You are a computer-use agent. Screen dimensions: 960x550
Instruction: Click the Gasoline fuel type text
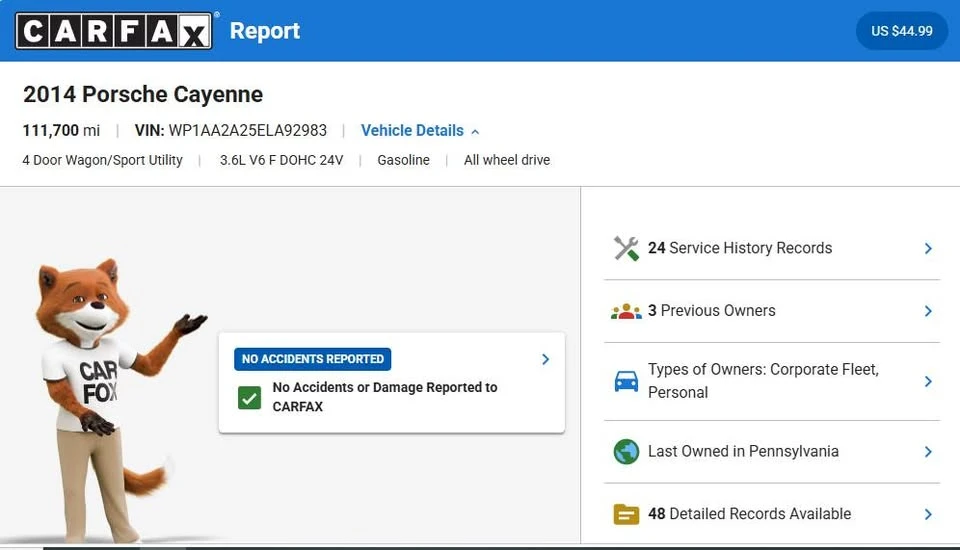click(403, 160)
